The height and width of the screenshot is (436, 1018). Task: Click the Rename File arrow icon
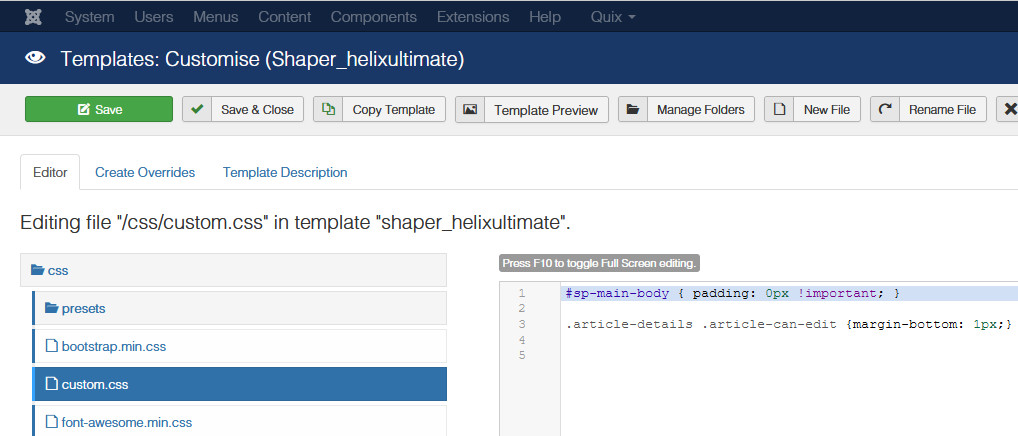pos(885,110)
